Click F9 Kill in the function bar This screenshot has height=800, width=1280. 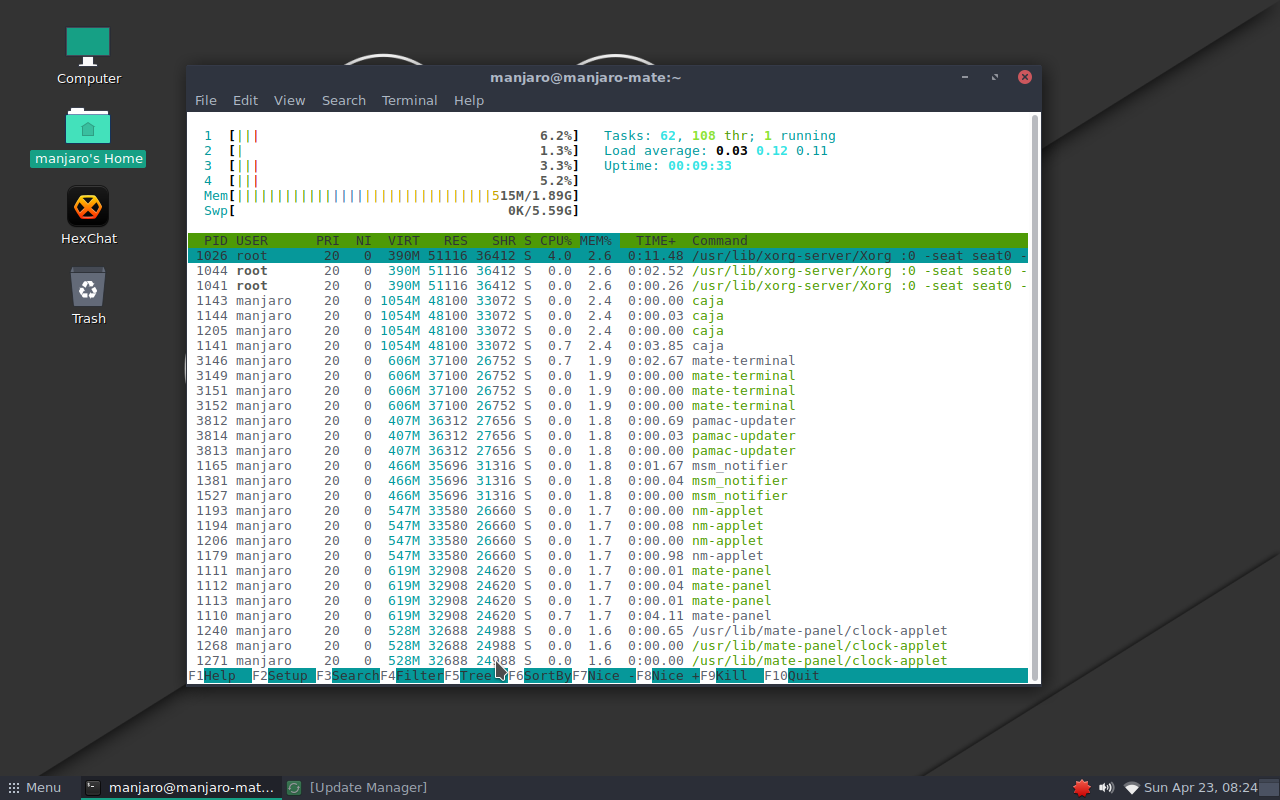coord(730,675)
